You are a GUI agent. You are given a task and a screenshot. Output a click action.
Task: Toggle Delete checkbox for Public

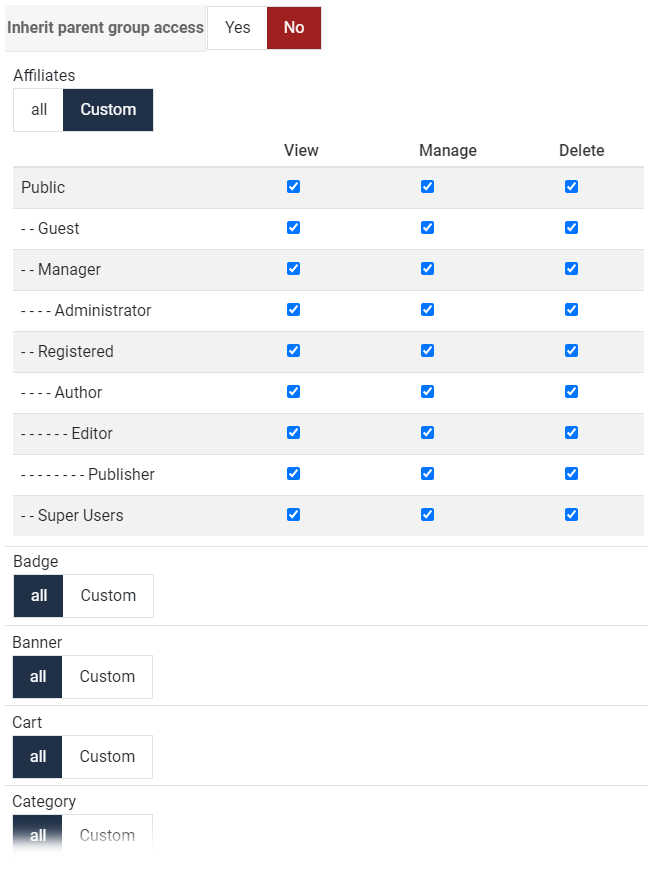pyautogui.click(x=571, y=187)
